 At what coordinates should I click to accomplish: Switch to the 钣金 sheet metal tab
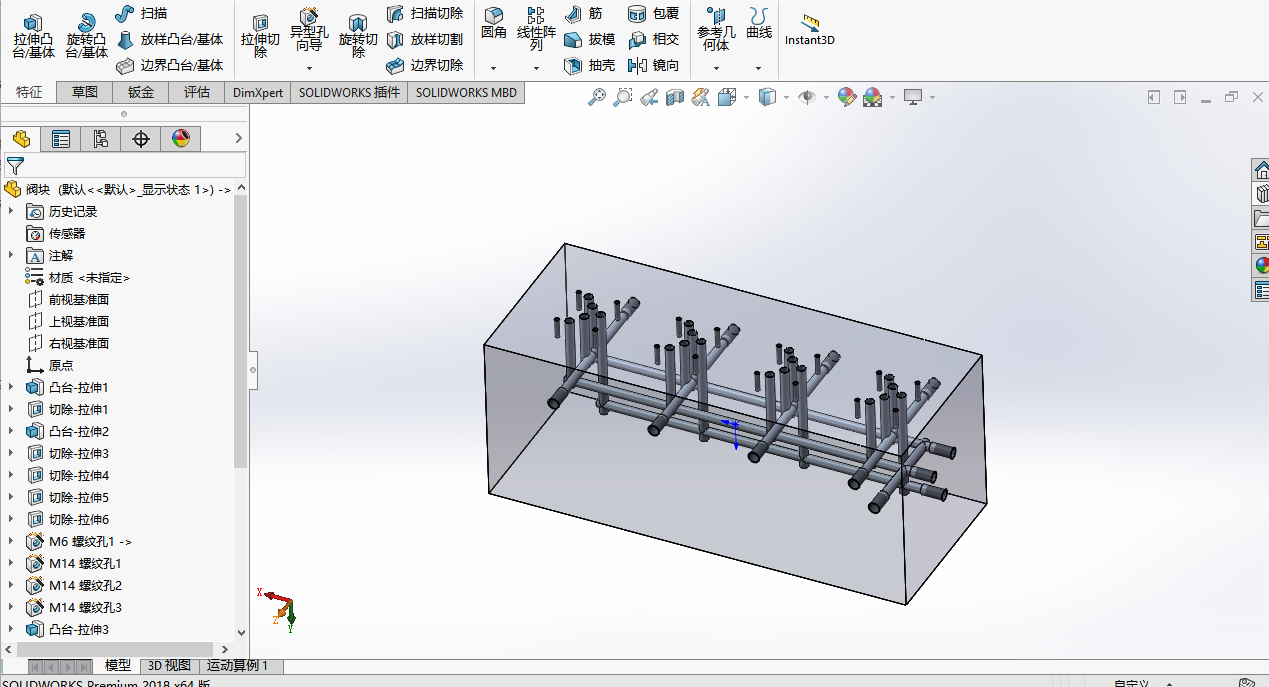coord(141,92)
